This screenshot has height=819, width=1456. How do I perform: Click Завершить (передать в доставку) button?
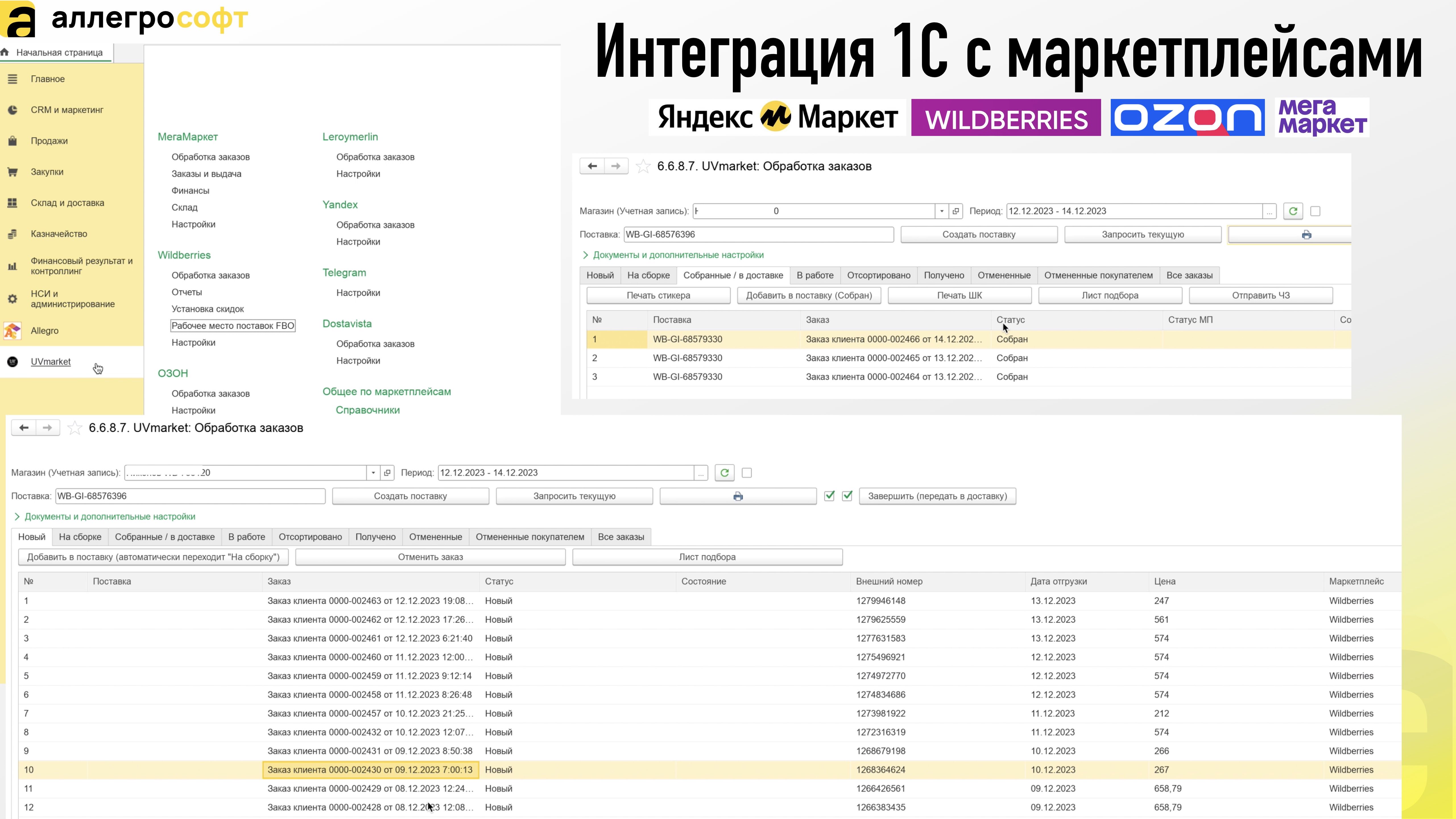pos(937,496)
